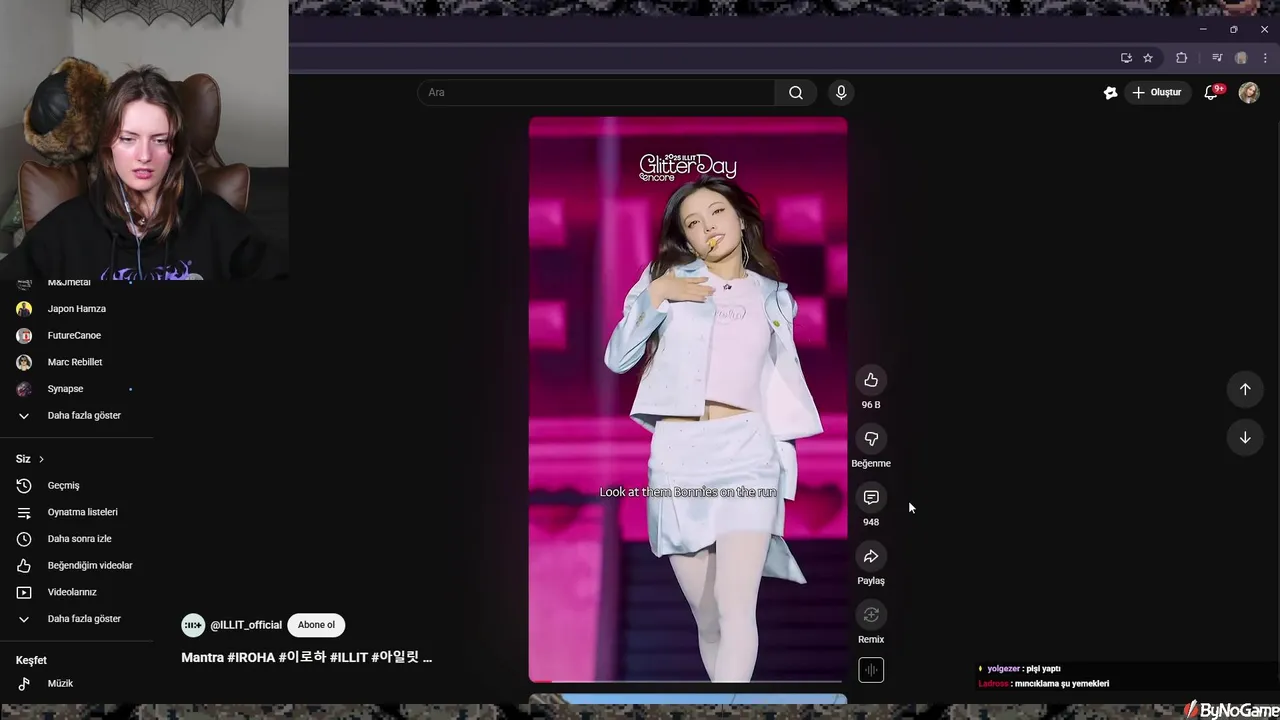The height and width of the screenshot is (720, 1280).
Task: Share the short via Paylaş
Action: 871,556
